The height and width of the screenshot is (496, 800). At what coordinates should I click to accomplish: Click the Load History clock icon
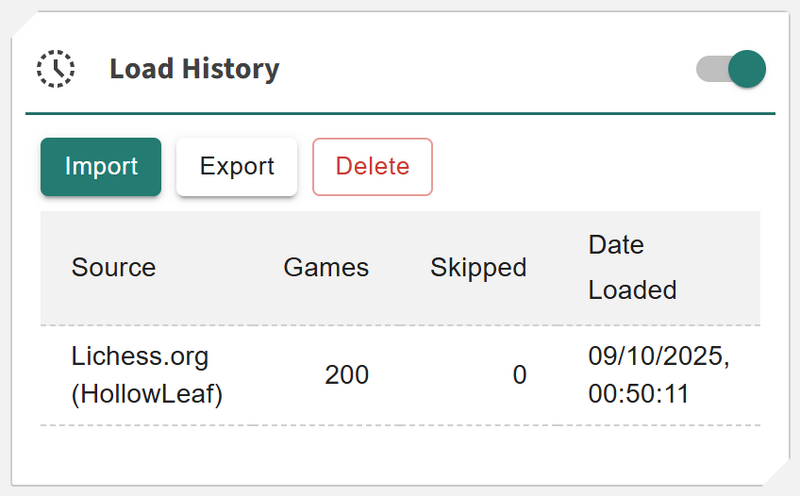point(55,69)
